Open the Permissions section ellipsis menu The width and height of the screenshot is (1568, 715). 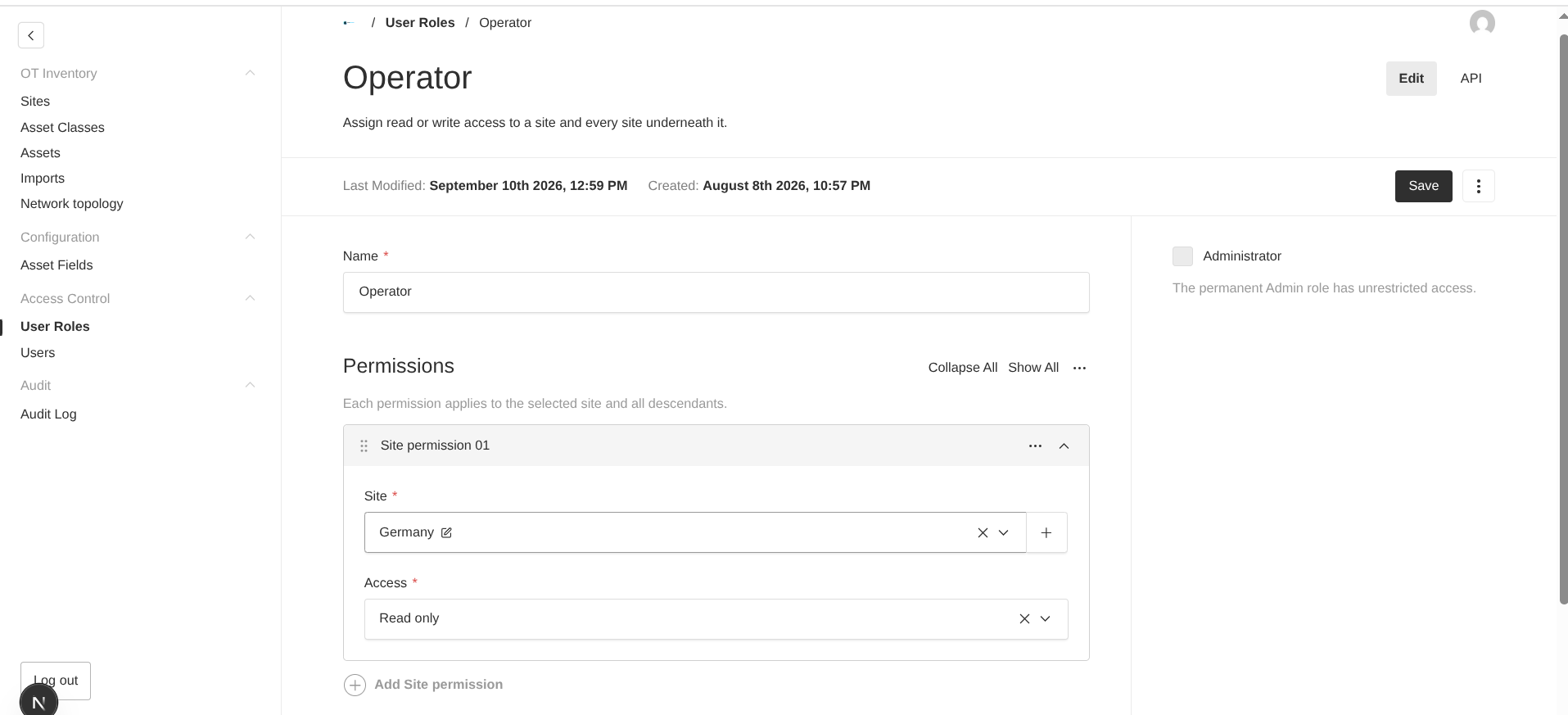(1079, 368)
